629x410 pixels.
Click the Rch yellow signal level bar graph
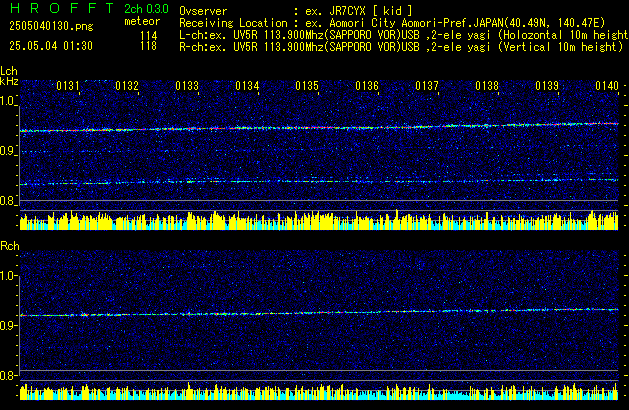tap(319, 391)
